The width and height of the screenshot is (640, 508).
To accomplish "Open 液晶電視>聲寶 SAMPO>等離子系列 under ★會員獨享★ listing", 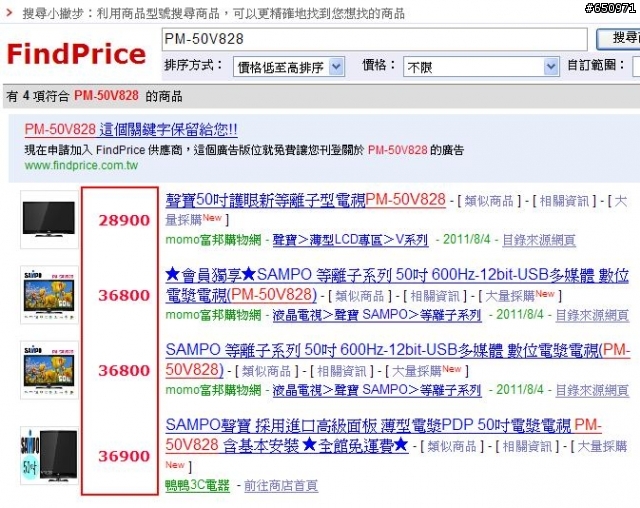I will click(x=377, y=315).
